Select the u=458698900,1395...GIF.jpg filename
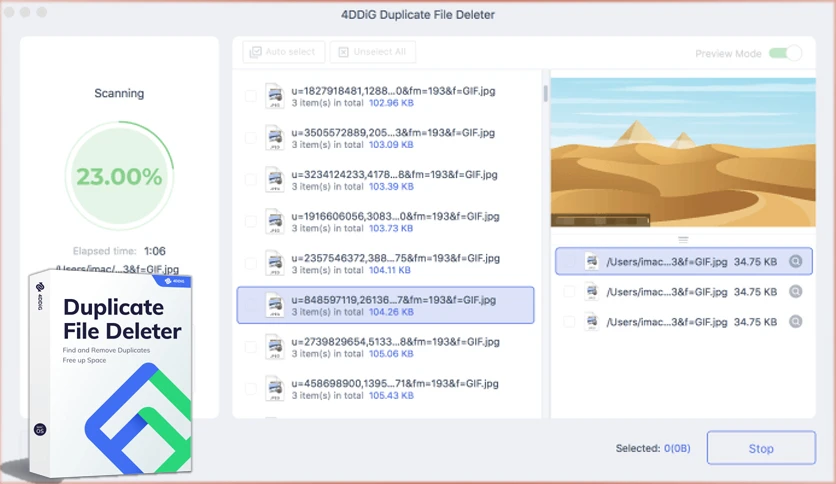The height and width of the screenshot is (484, 836). (395, 384)
